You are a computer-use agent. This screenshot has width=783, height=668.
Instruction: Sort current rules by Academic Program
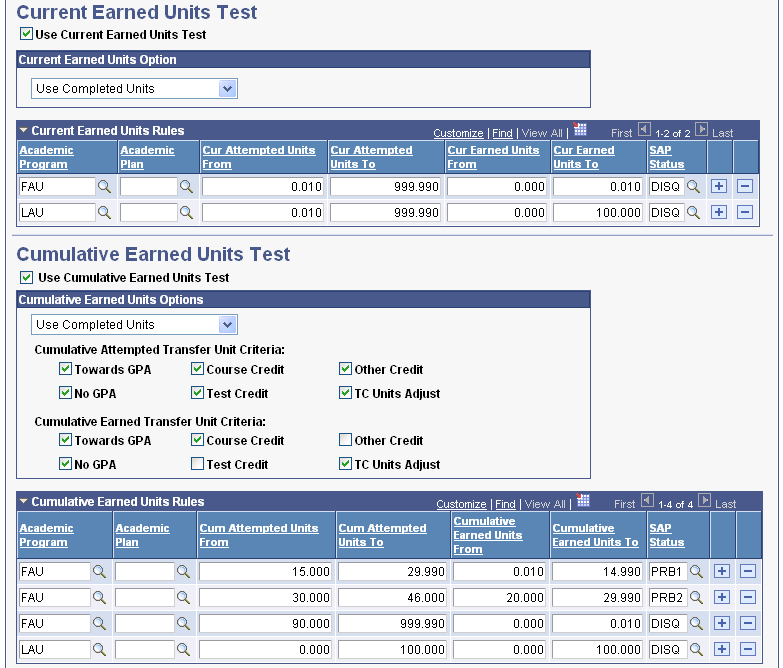coord(46,157)
